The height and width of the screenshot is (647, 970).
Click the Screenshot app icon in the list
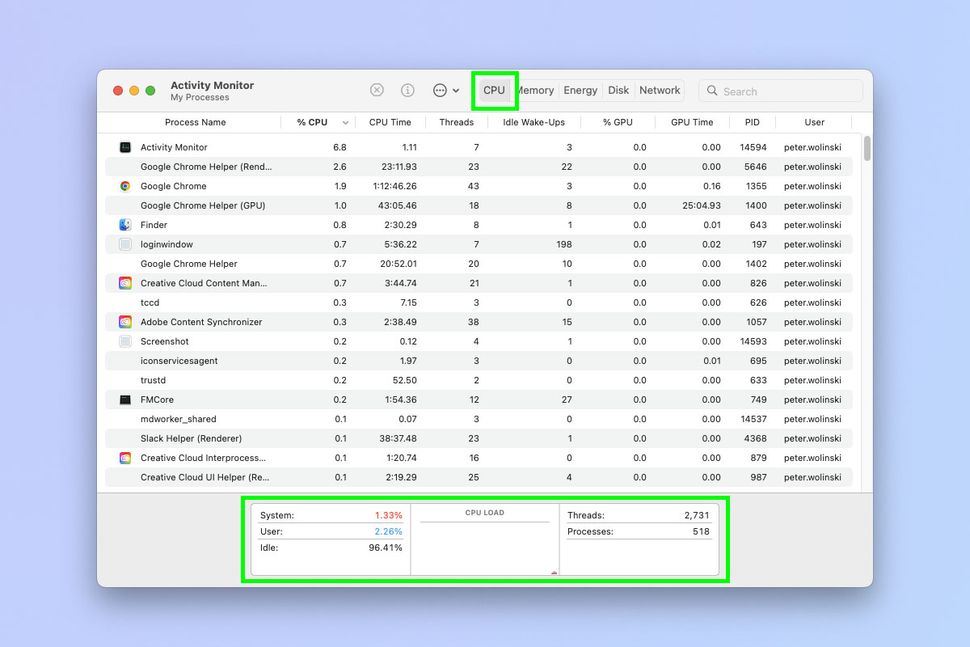(124, 341)
